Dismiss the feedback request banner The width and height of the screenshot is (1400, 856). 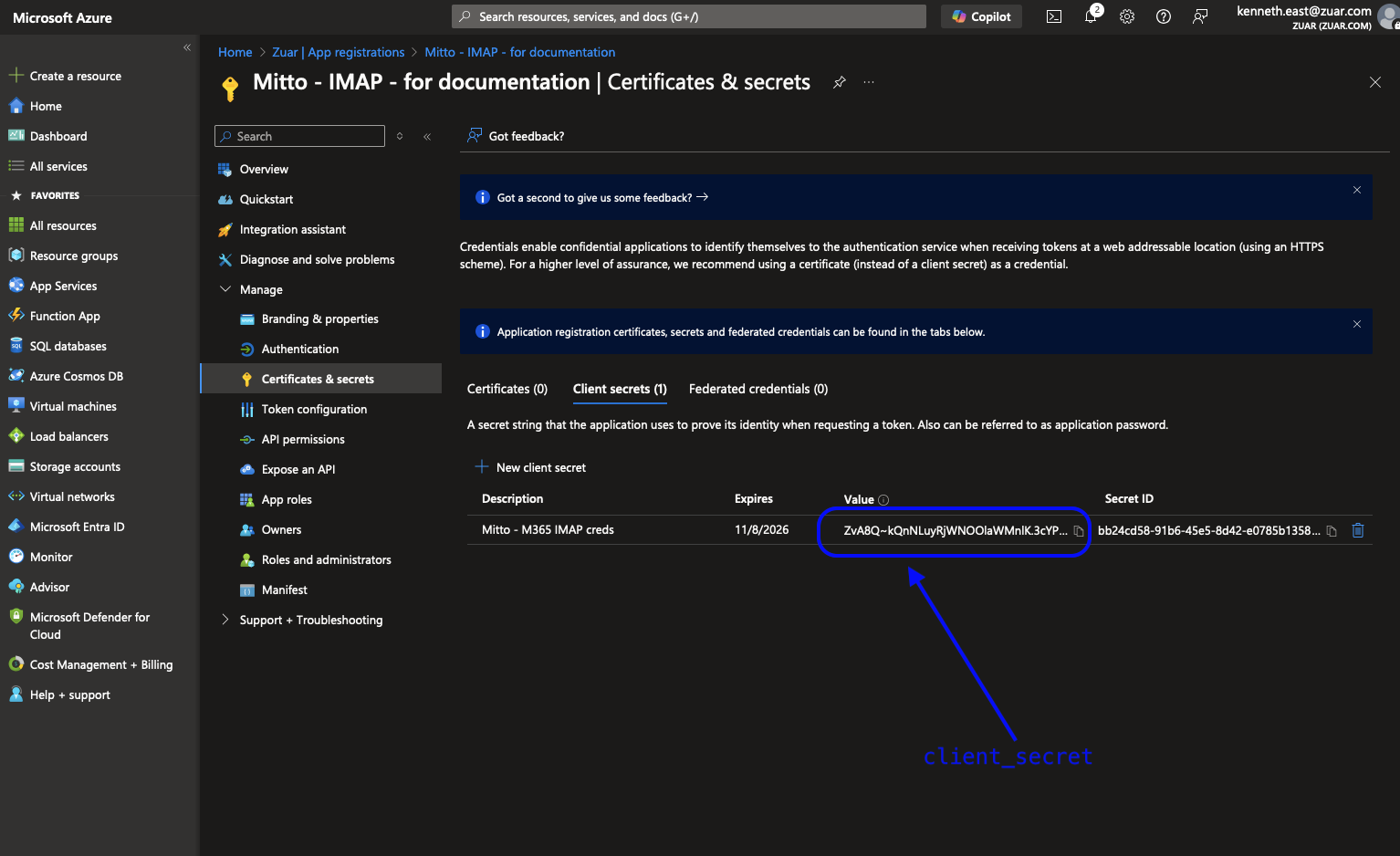1357,190
